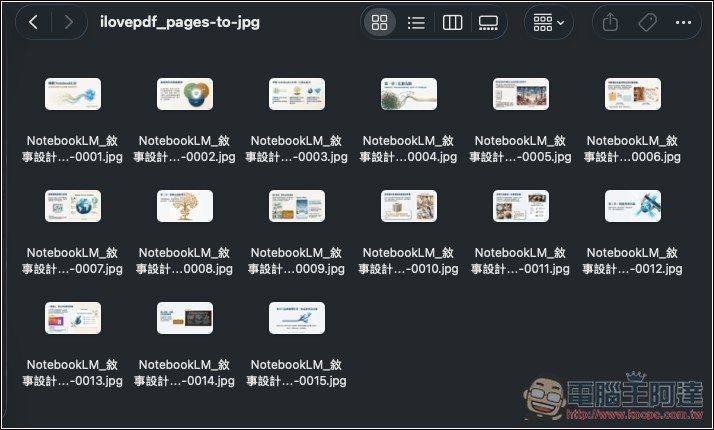Open the more actions ellipsis menu
Image resolution: width=714 pixels, height=430 pixels.
[683, 22]
